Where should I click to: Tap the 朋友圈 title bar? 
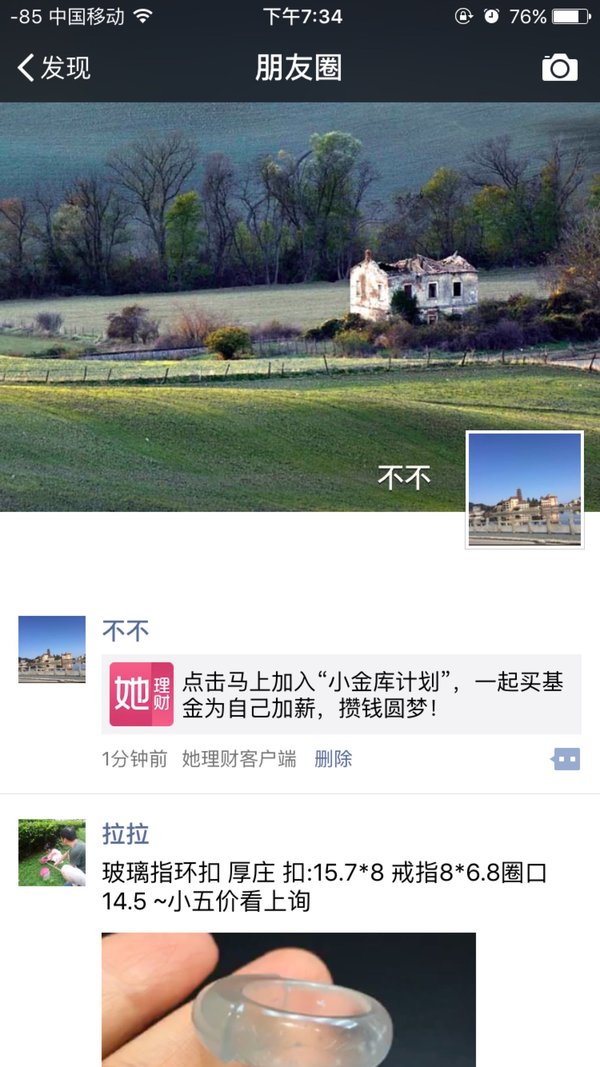pos(299,68)
